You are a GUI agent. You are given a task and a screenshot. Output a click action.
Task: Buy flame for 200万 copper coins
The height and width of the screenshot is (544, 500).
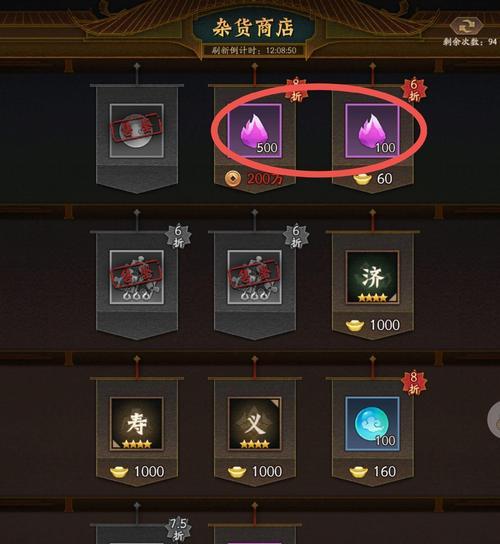coord(254,179)
